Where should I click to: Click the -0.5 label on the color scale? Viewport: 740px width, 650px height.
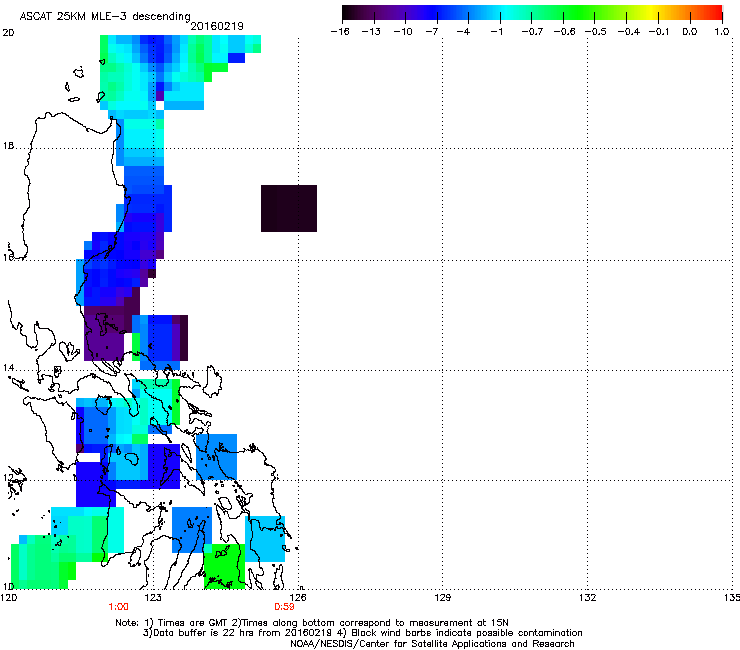pos(596,32)
